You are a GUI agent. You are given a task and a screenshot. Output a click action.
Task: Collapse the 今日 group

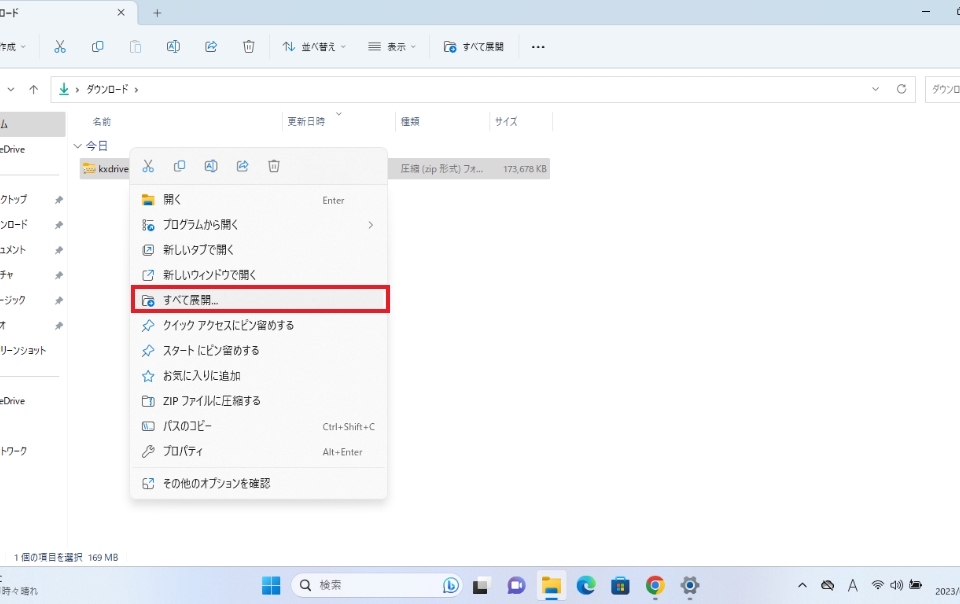pyautogui.click(x=78, y=146)
